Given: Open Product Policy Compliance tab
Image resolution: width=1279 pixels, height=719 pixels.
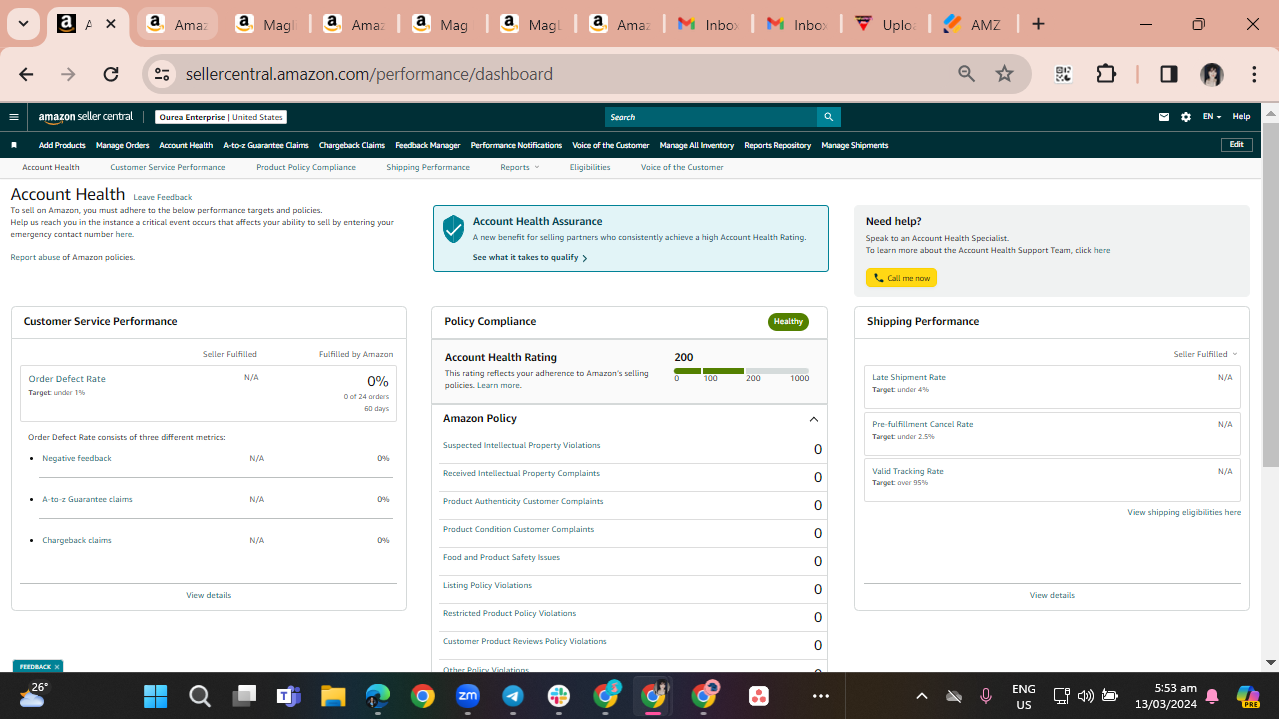Looking at the screenshot, I should coord(306,167).
